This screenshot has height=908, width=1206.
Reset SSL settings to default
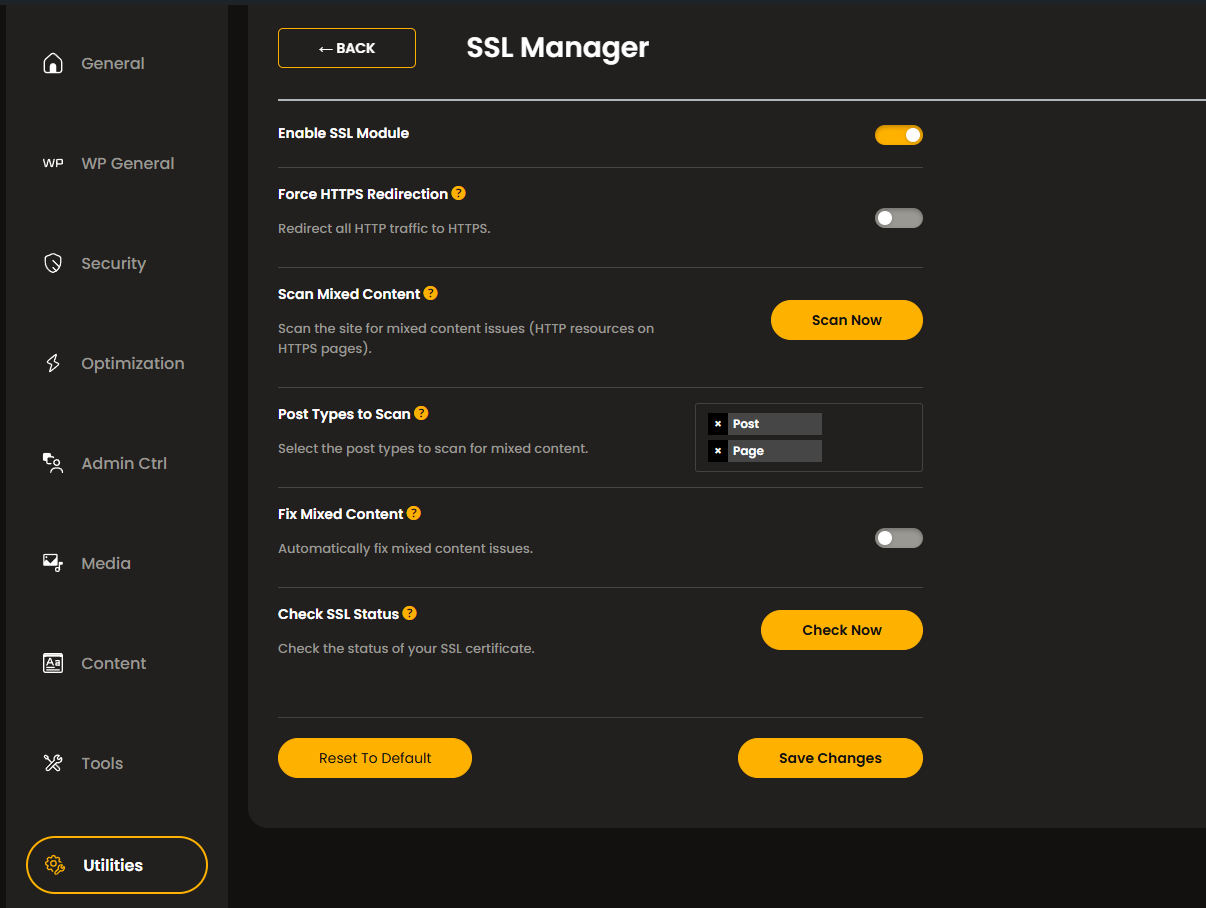pos(374,757)
